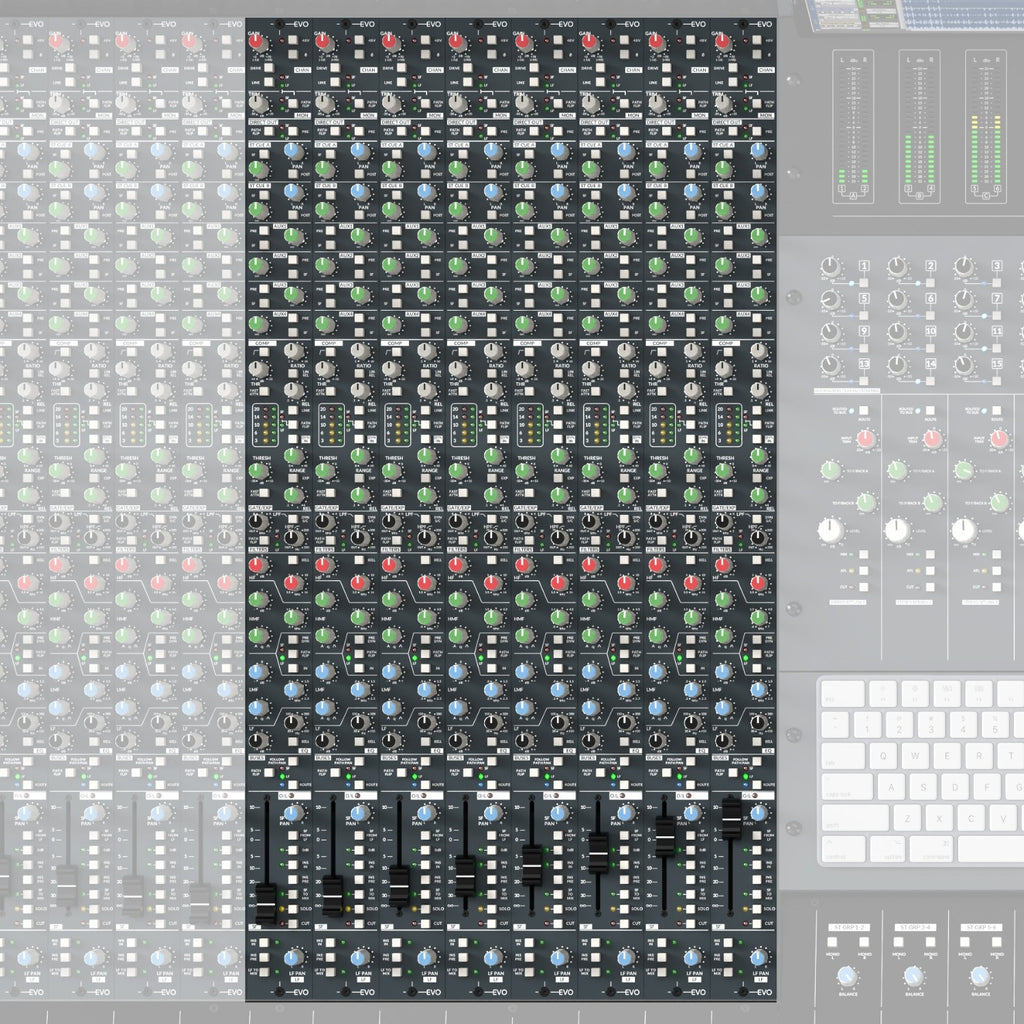Toggle bus ROUTE button on fourth highlighted strip
Viewport: 1024px width, 1024px height.
(x=492, y=784)
